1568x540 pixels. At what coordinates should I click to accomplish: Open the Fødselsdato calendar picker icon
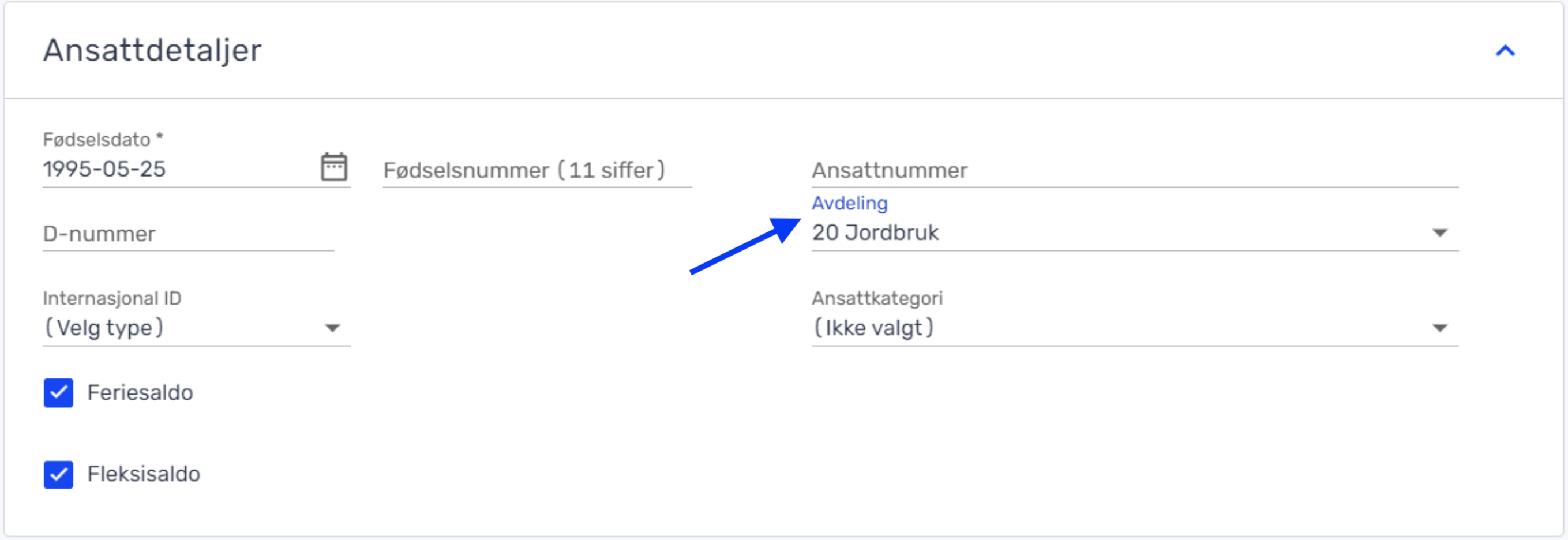click(x=333, y=167)
